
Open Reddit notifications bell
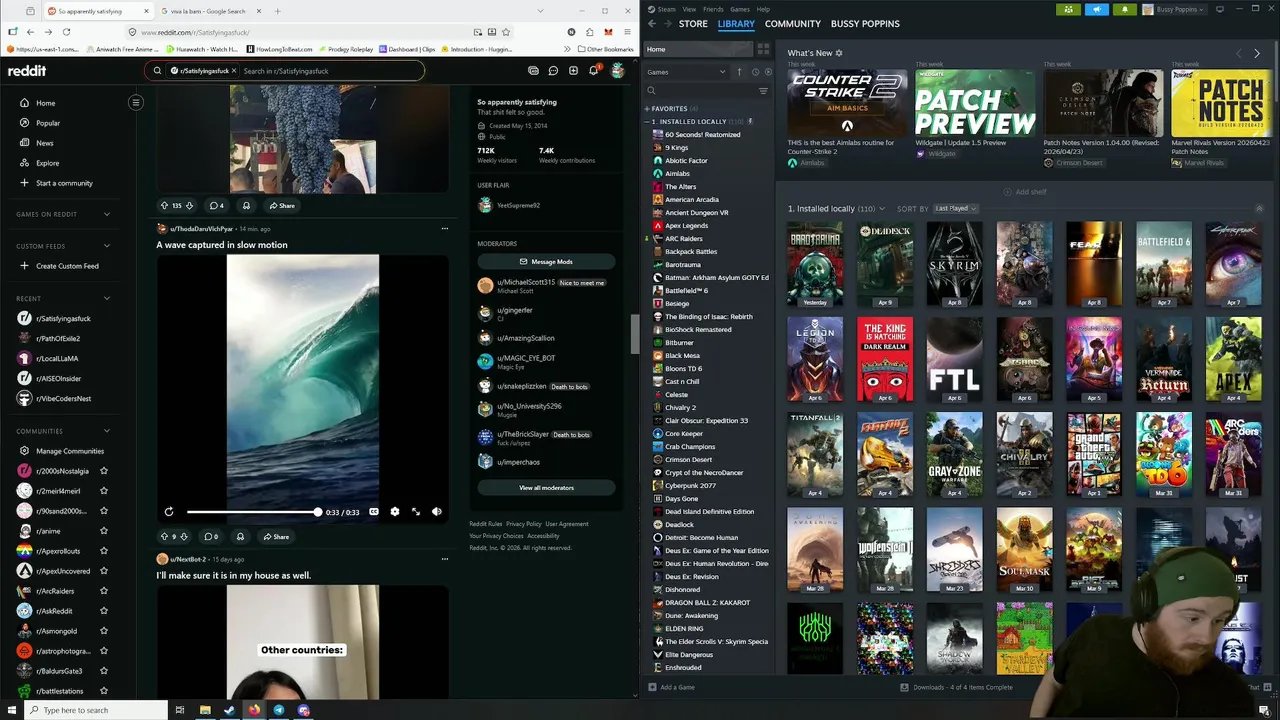tap(593, 71)
